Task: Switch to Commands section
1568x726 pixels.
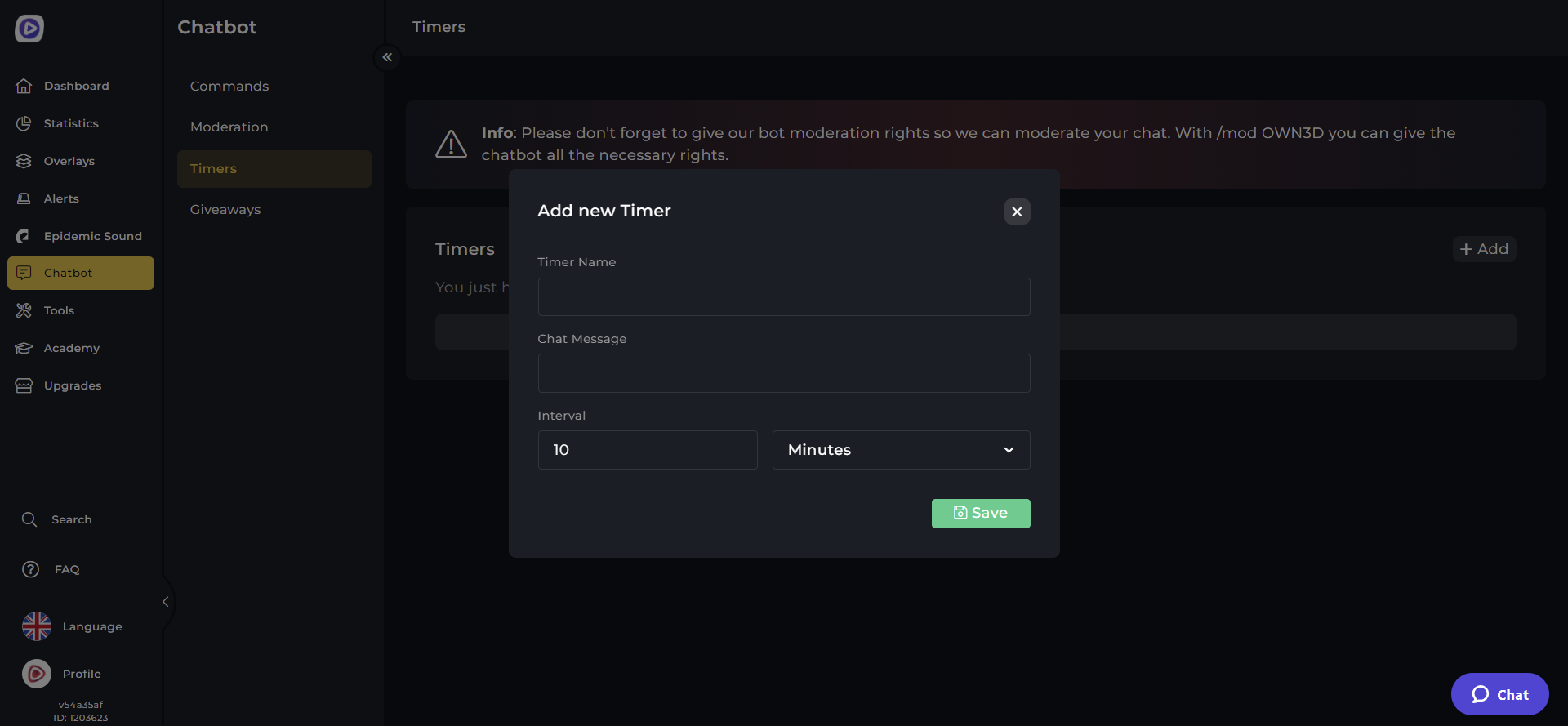Action: pos(229,86)
